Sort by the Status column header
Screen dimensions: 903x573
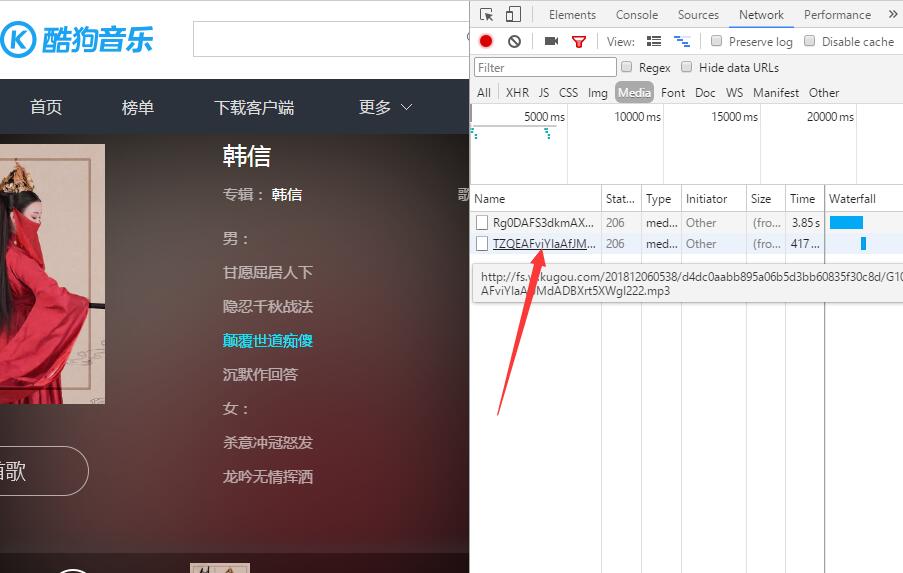click(621, 199)
